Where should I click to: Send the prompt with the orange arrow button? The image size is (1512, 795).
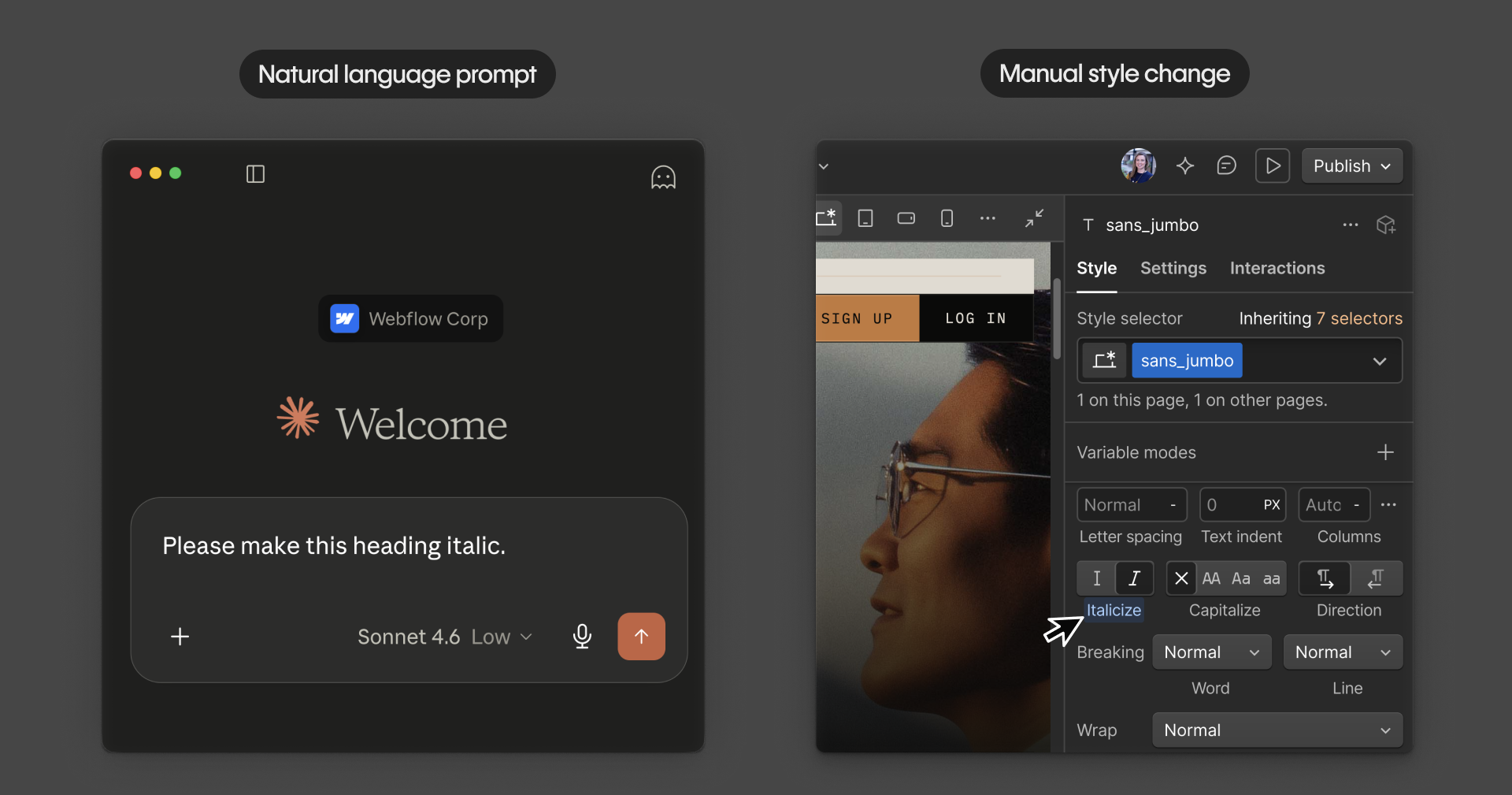[x=641, y=636]
